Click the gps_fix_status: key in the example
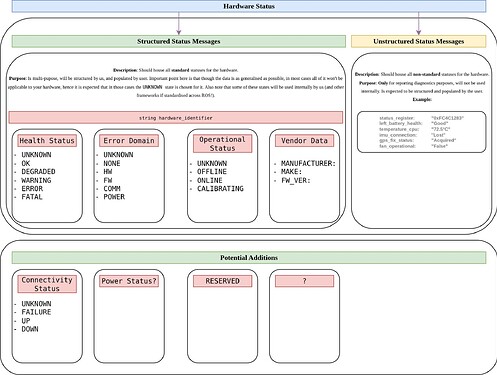Screen dimensions: 497x375 (396, 140)
